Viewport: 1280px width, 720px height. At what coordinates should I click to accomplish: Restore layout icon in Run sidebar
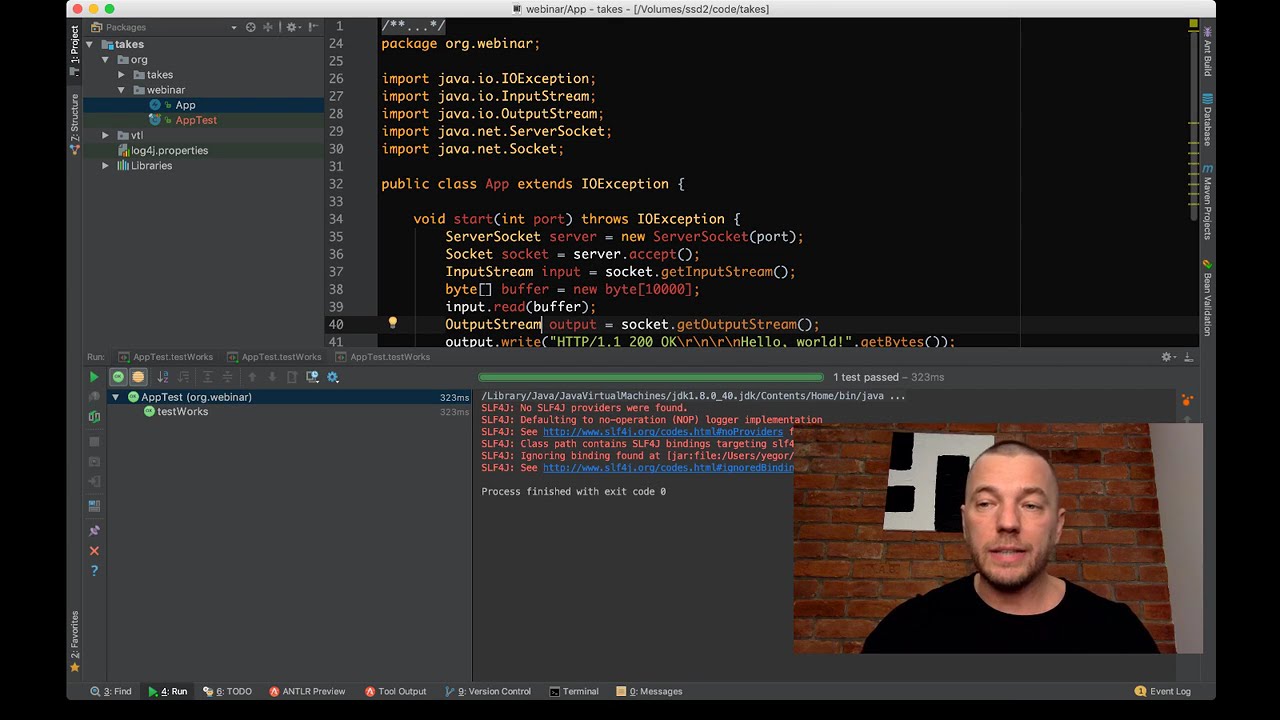tap(94, 506)
